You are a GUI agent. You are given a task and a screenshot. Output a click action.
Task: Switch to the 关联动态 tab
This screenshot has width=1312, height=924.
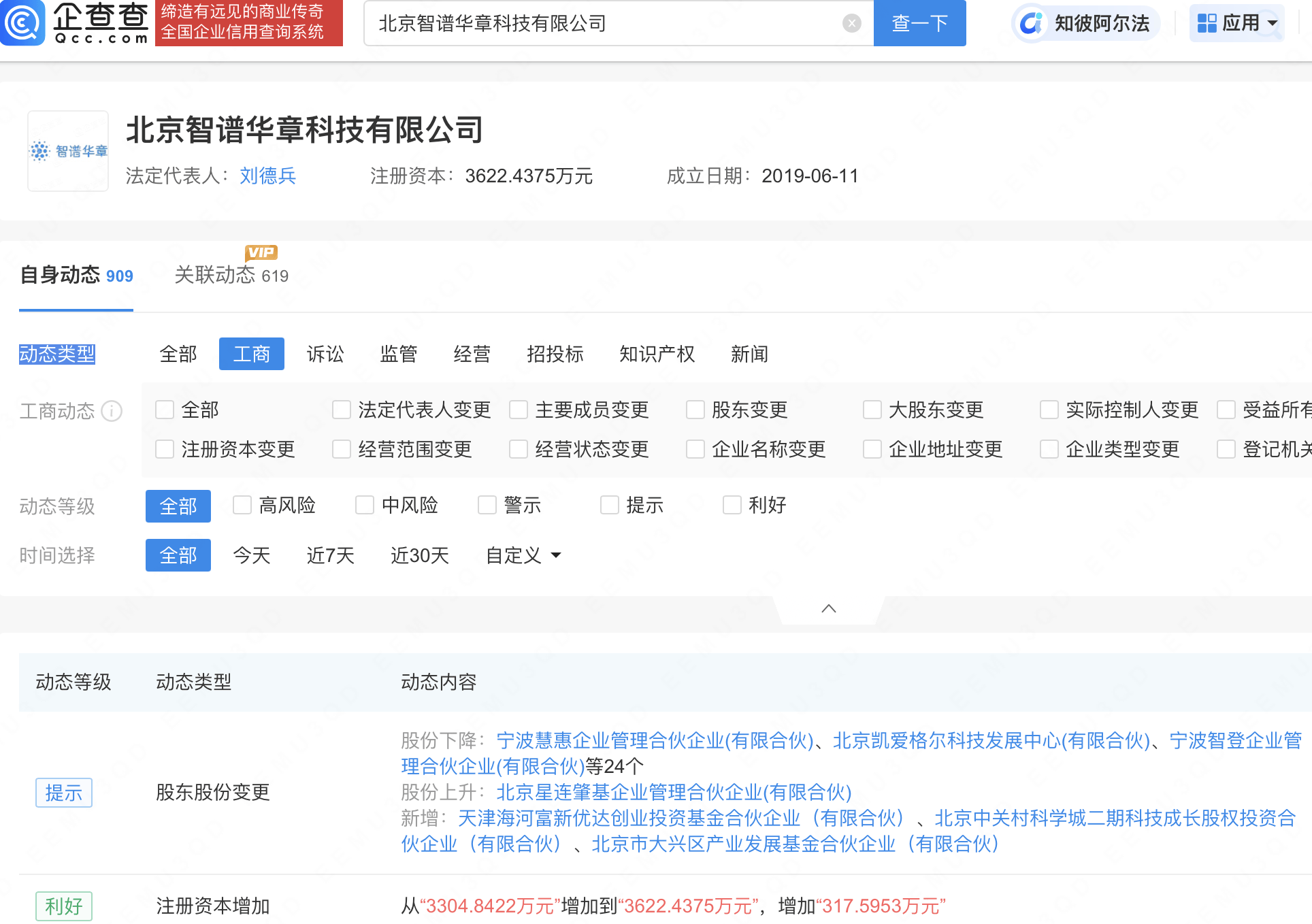231,275
